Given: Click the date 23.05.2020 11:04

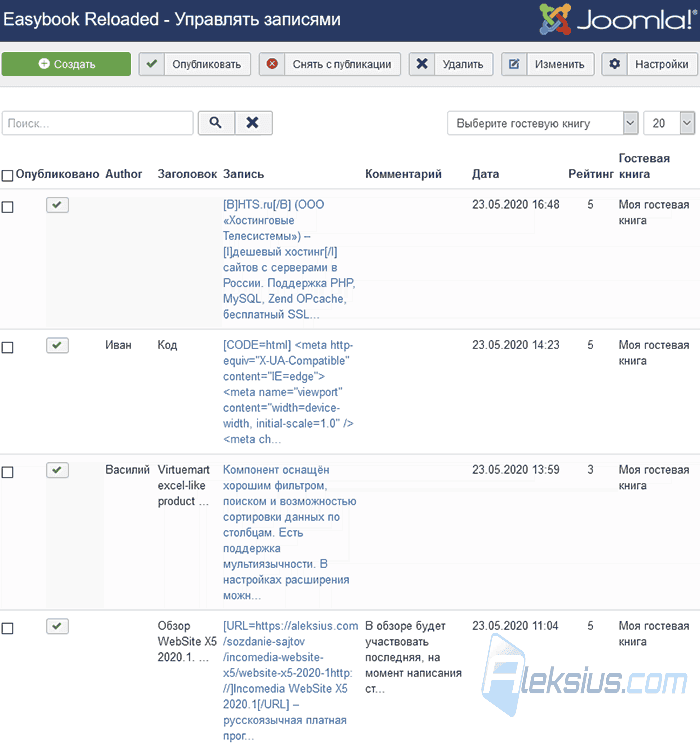Looking at the screenshot, I should coord(515,626).
